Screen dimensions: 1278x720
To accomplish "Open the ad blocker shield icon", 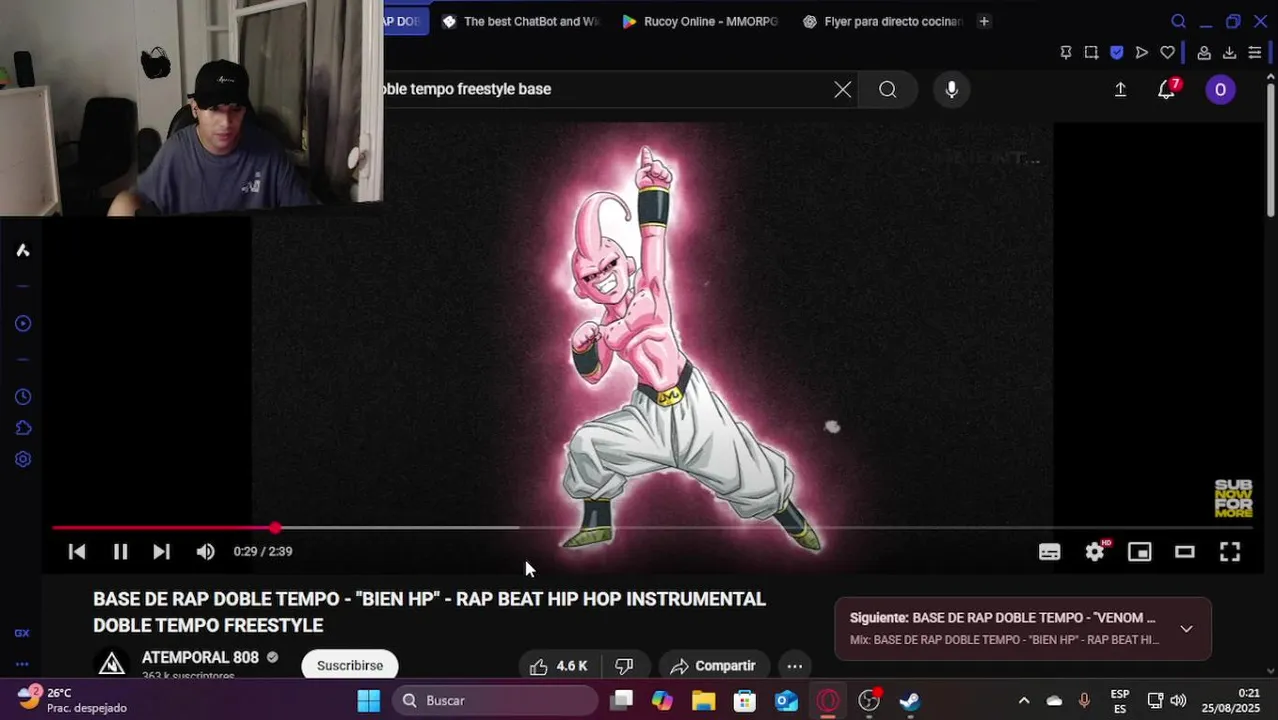I will (1117, 53).
